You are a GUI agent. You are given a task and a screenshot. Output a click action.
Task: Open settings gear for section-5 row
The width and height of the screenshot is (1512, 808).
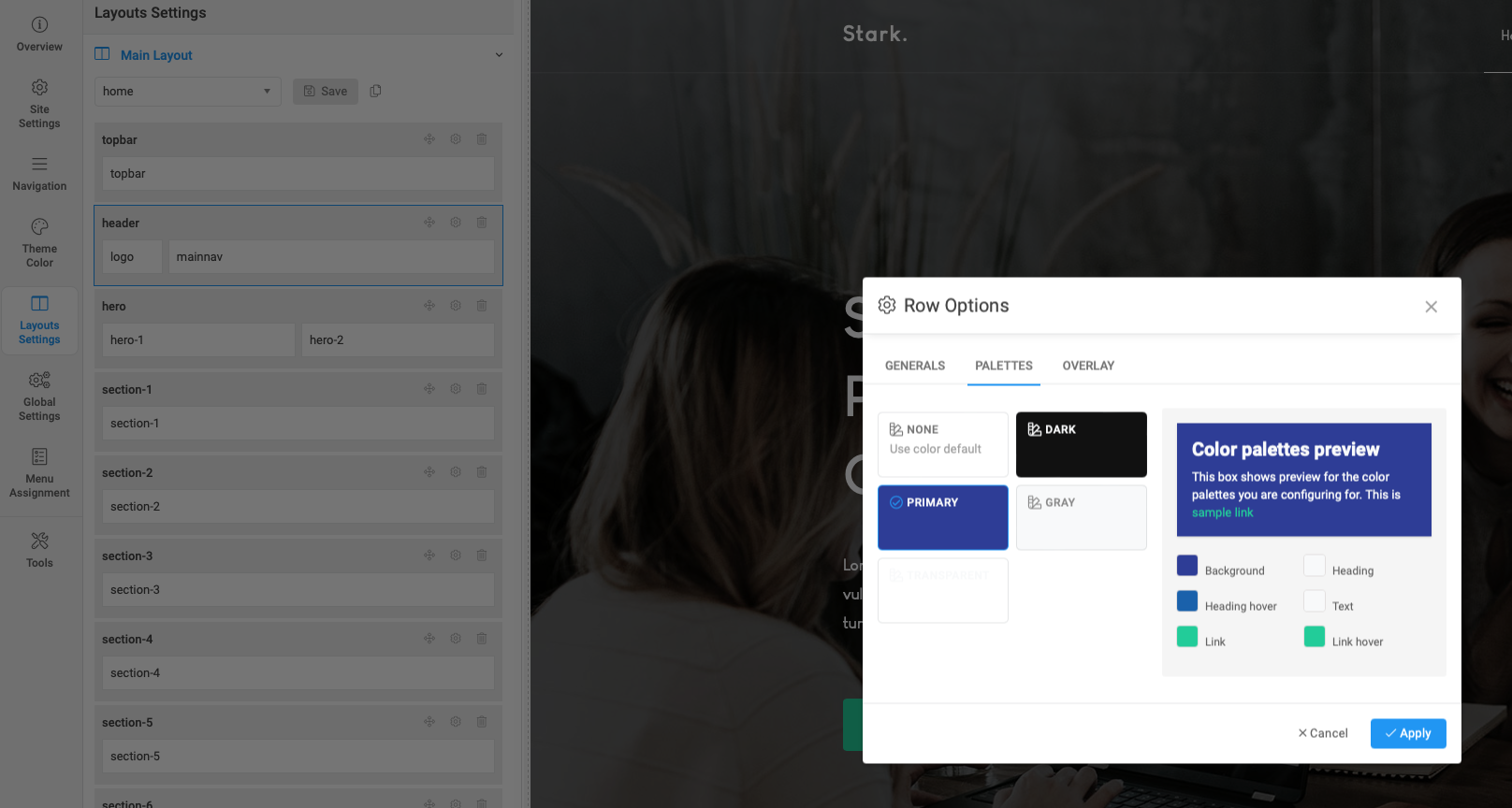[x=456, y=722]
